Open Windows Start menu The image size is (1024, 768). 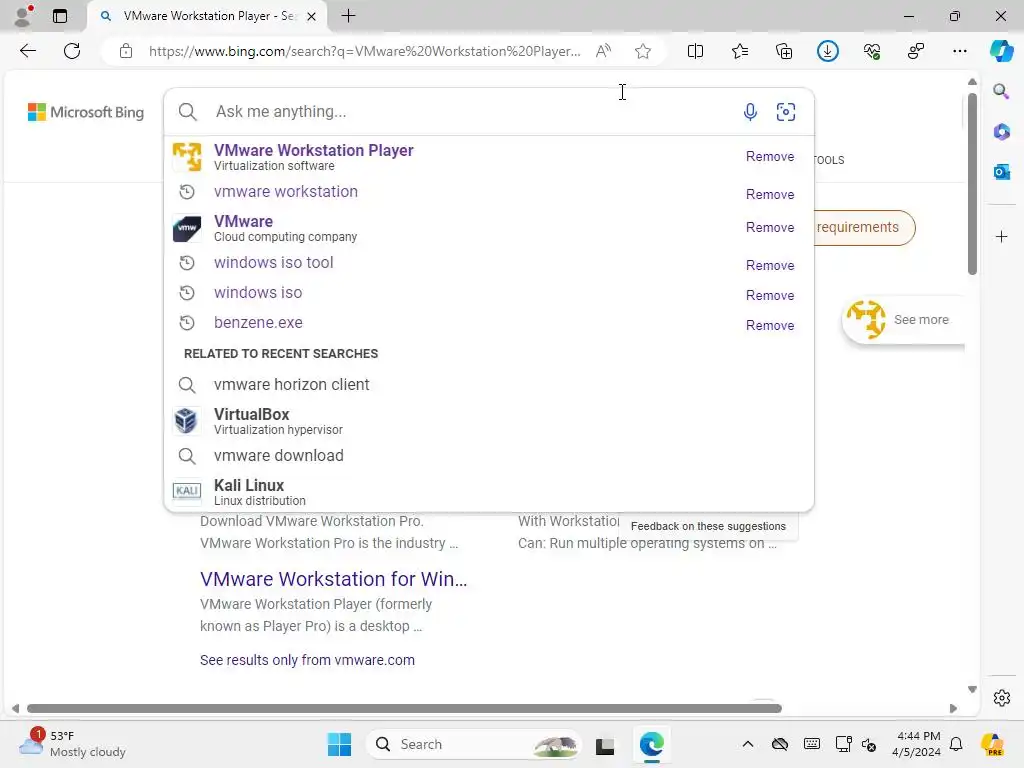tap(339, 744)
